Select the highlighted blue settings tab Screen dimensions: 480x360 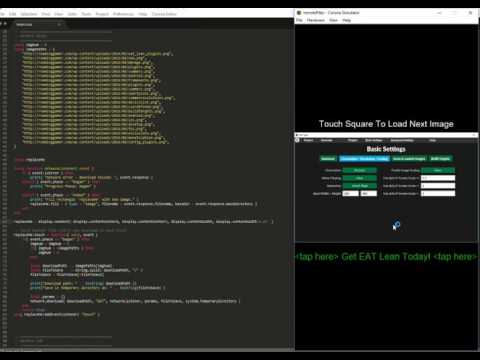point(364,159)
